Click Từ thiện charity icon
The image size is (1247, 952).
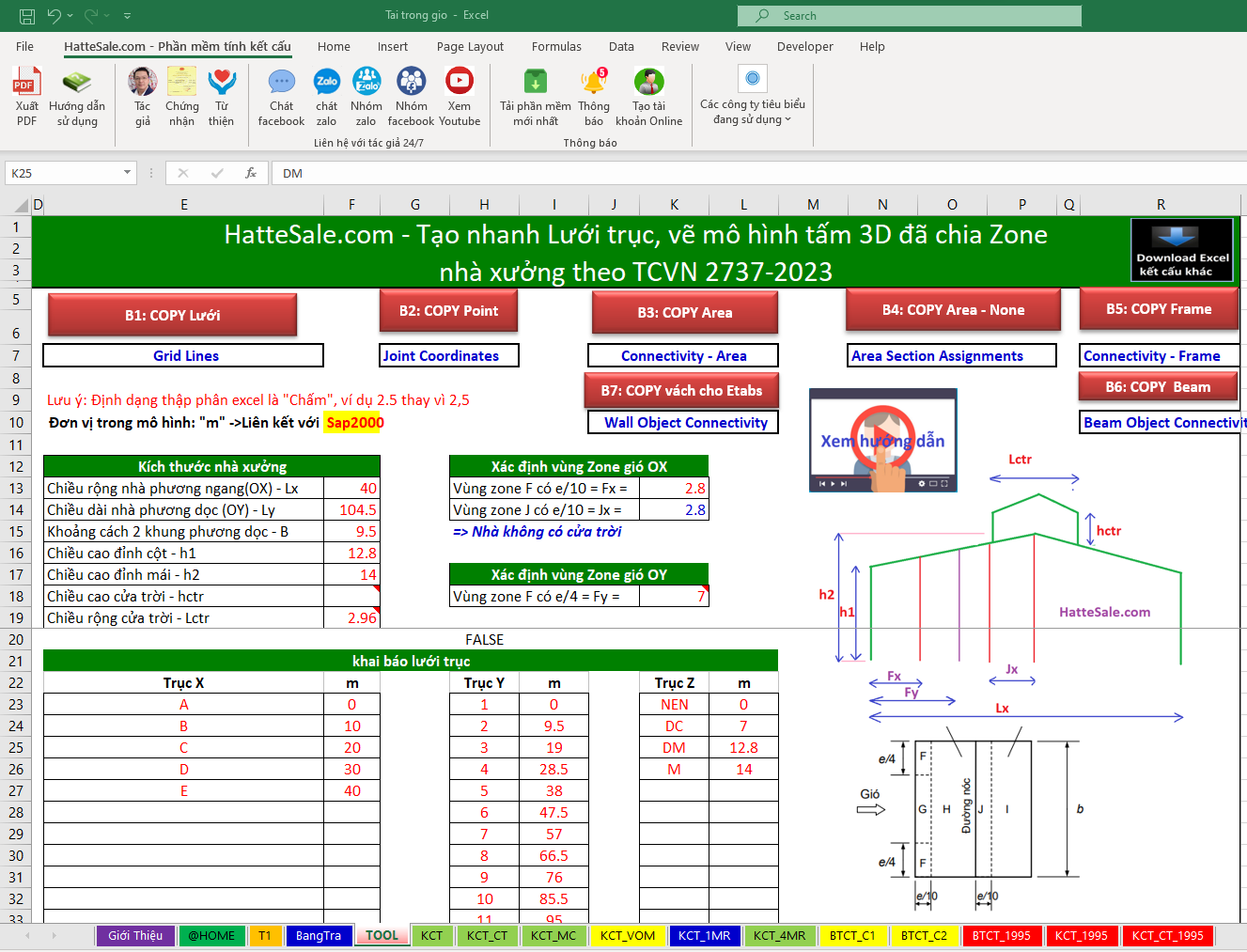tap(222, 97)
